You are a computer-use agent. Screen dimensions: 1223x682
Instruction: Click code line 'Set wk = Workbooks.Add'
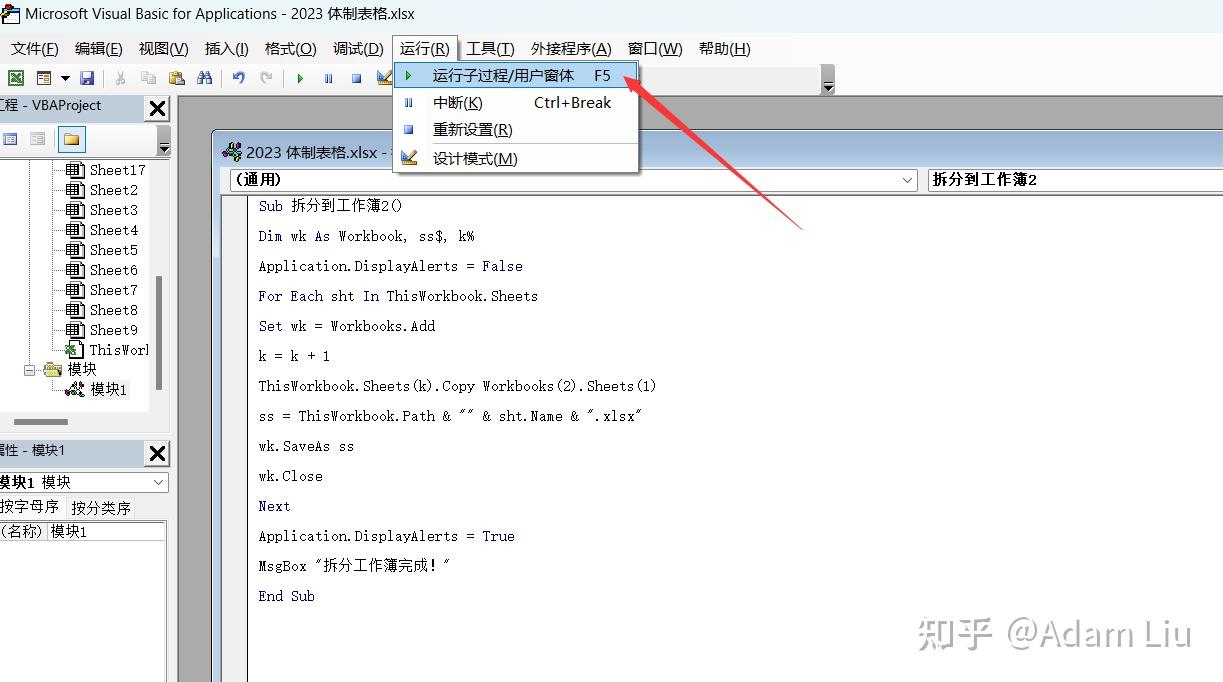click(x=347, y=326)
